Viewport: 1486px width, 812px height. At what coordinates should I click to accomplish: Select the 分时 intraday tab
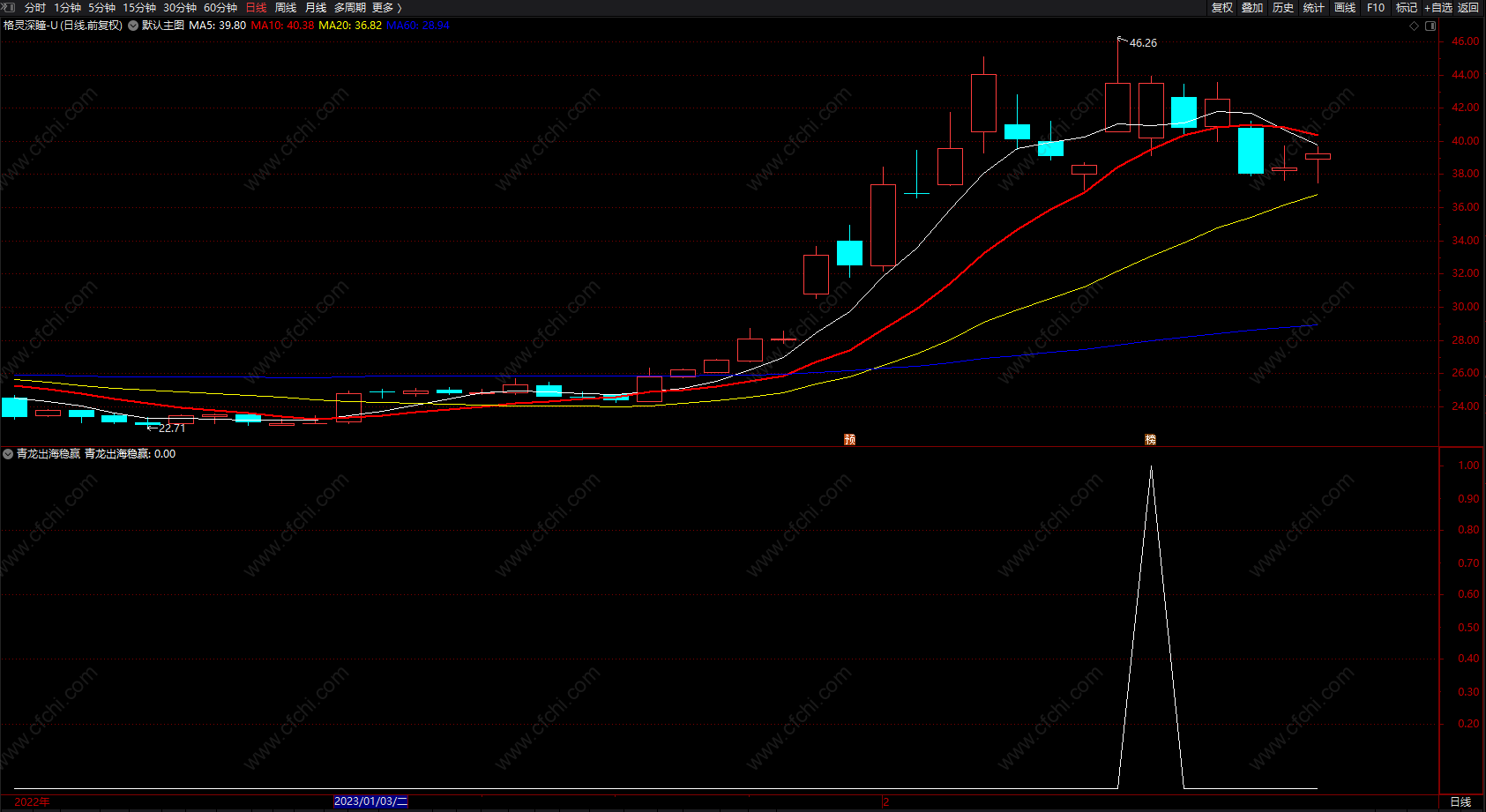[x=35, y=7]
